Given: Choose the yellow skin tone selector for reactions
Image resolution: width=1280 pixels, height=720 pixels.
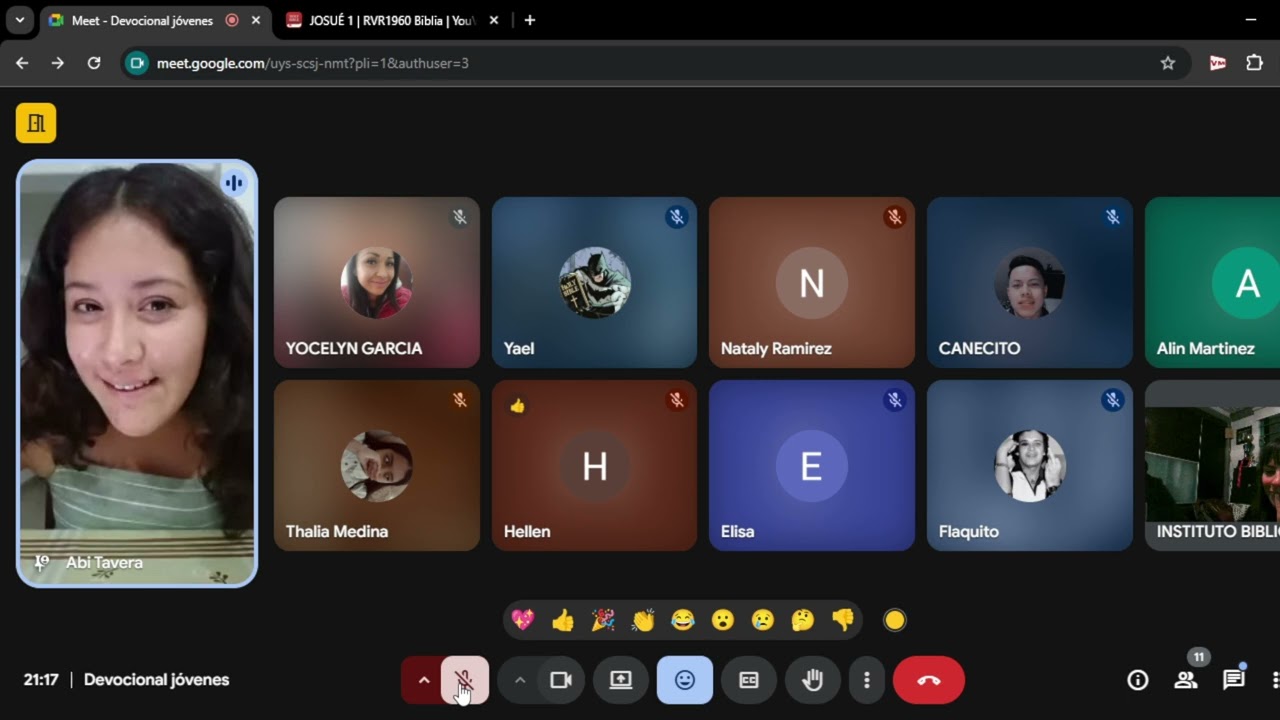Looking at the screenshot, I should pos(895,620).
